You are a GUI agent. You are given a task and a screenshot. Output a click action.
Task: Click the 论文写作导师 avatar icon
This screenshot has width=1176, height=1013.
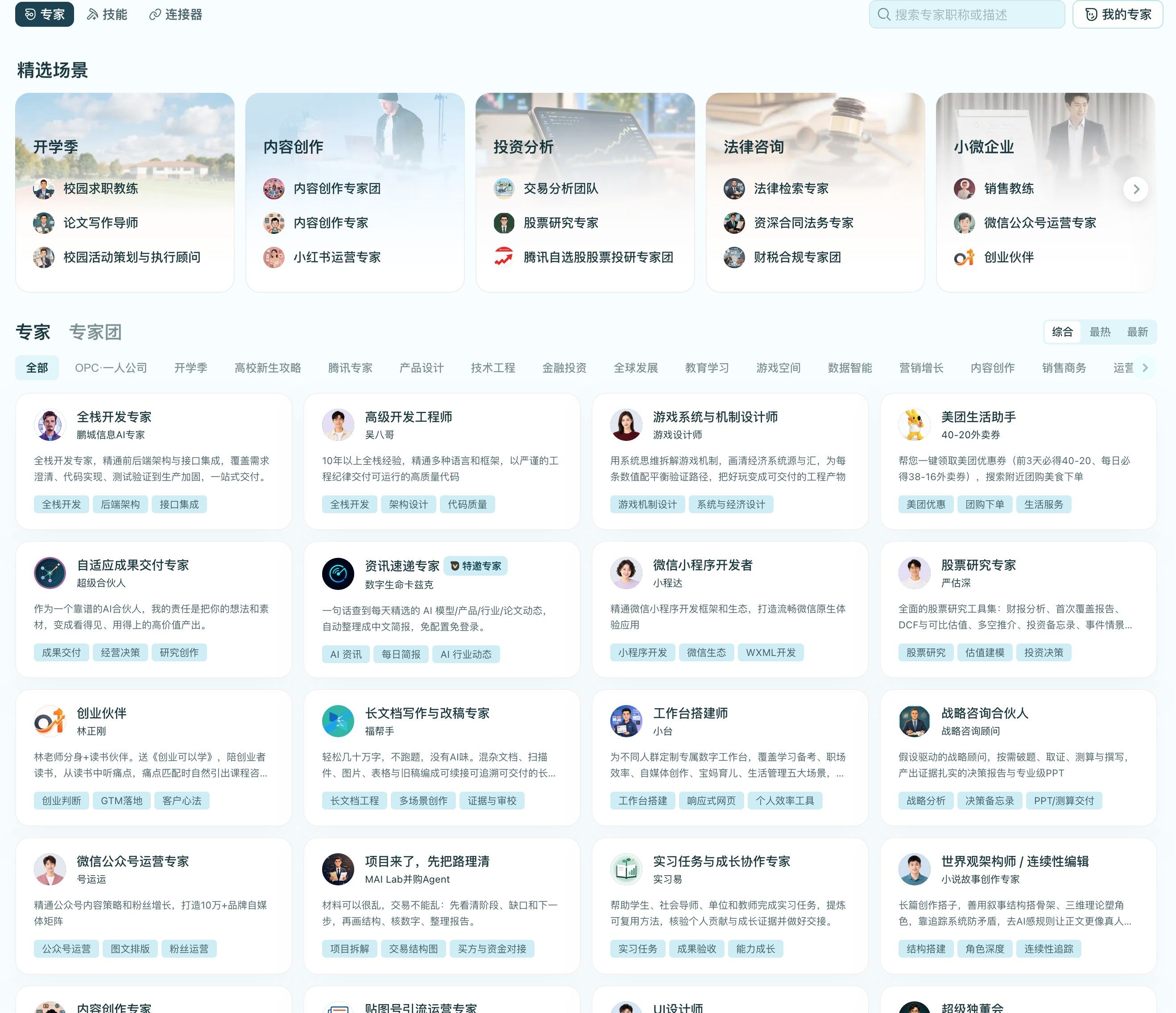point(44,223)
